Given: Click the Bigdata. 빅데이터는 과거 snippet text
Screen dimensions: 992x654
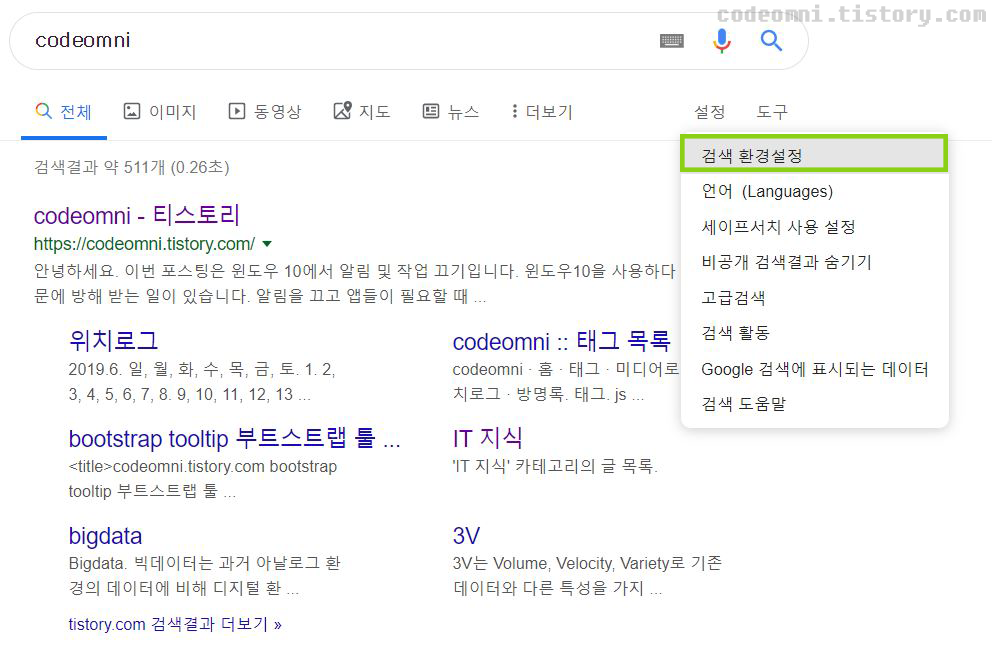Looking at the screenshot, I should (x=204, y=576).
